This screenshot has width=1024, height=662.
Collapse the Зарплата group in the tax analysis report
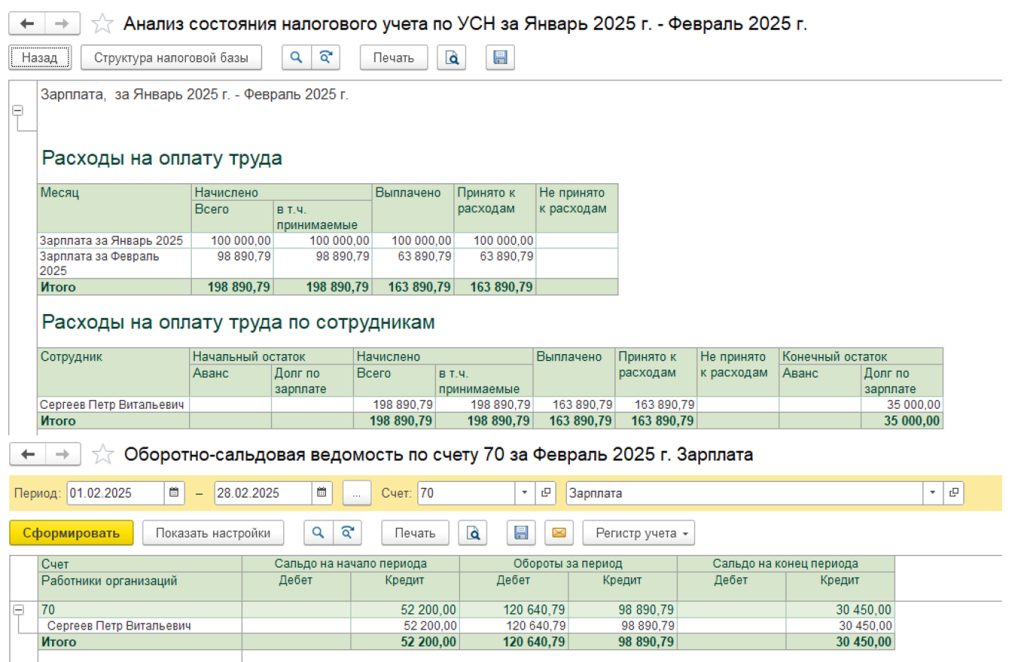point(18,110)
